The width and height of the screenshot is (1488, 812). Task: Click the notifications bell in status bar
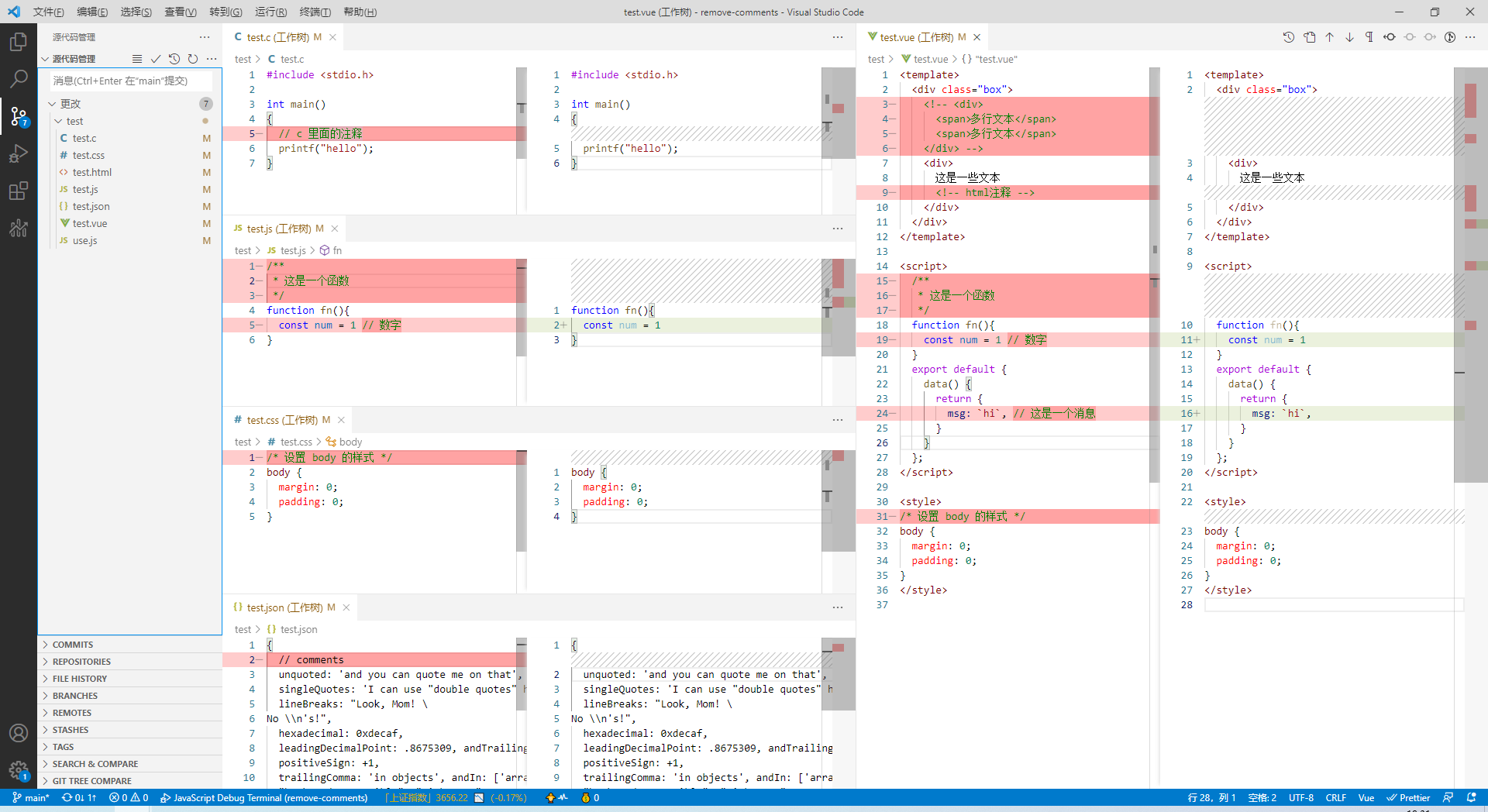(x=1472, y=797)
